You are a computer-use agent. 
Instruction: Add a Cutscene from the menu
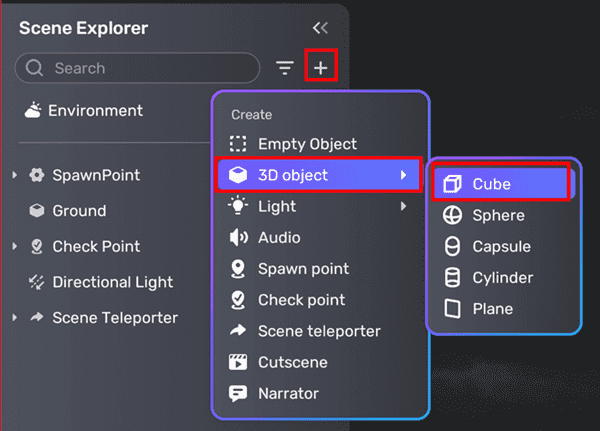tap(292, 362)
